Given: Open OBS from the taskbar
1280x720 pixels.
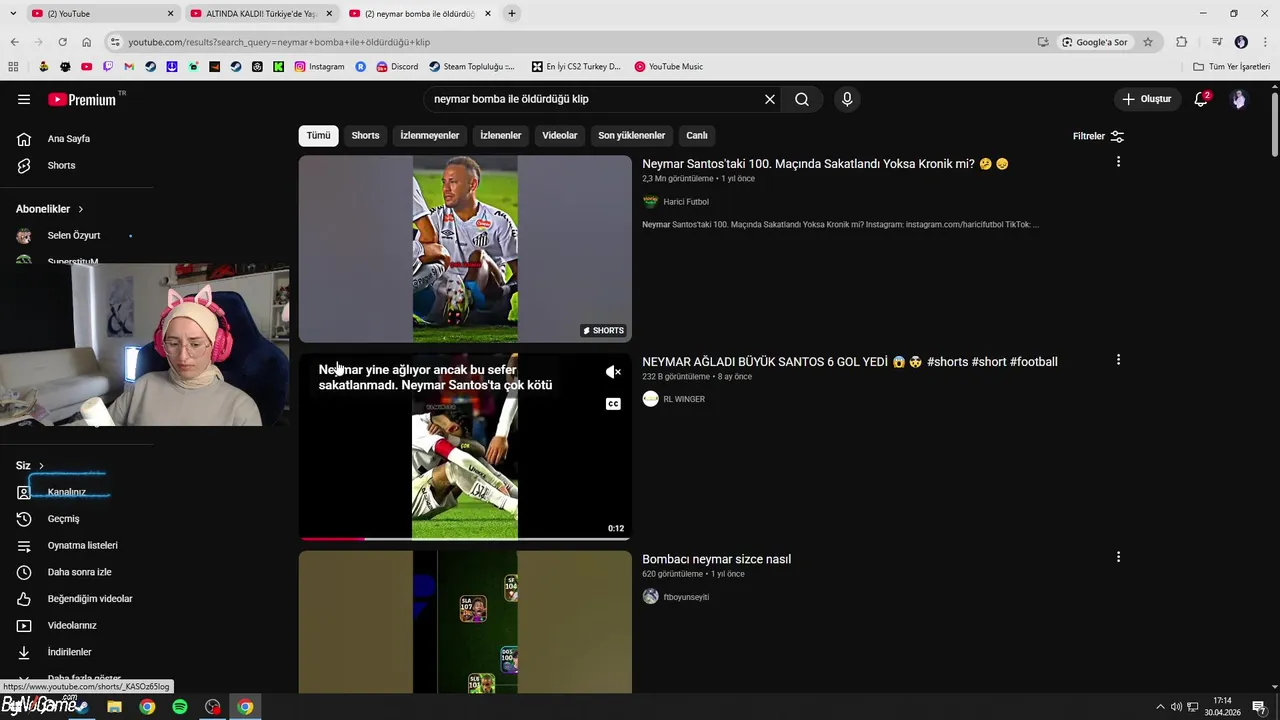Looking at the screenshot, I should (213, 707).
